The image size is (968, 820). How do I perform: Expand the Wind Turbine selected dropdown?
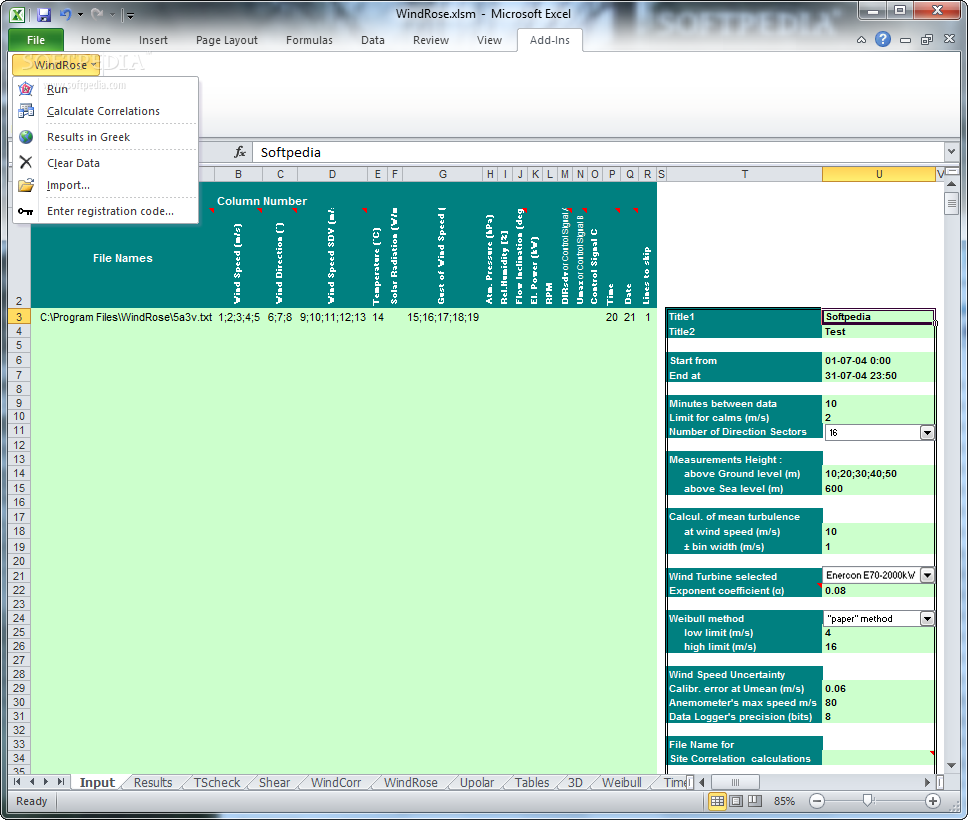pos(927,575)
